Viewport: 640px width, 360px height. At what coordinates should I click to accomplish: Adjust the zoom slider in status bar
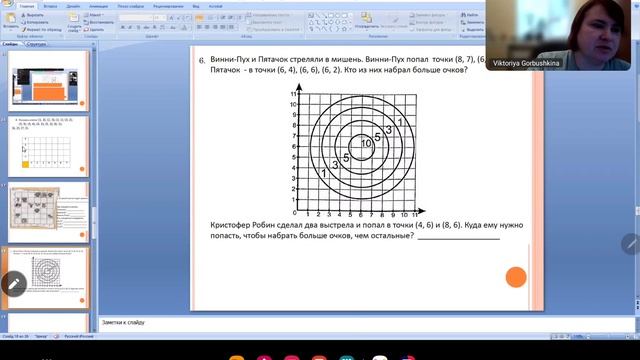tap(608, 336)
